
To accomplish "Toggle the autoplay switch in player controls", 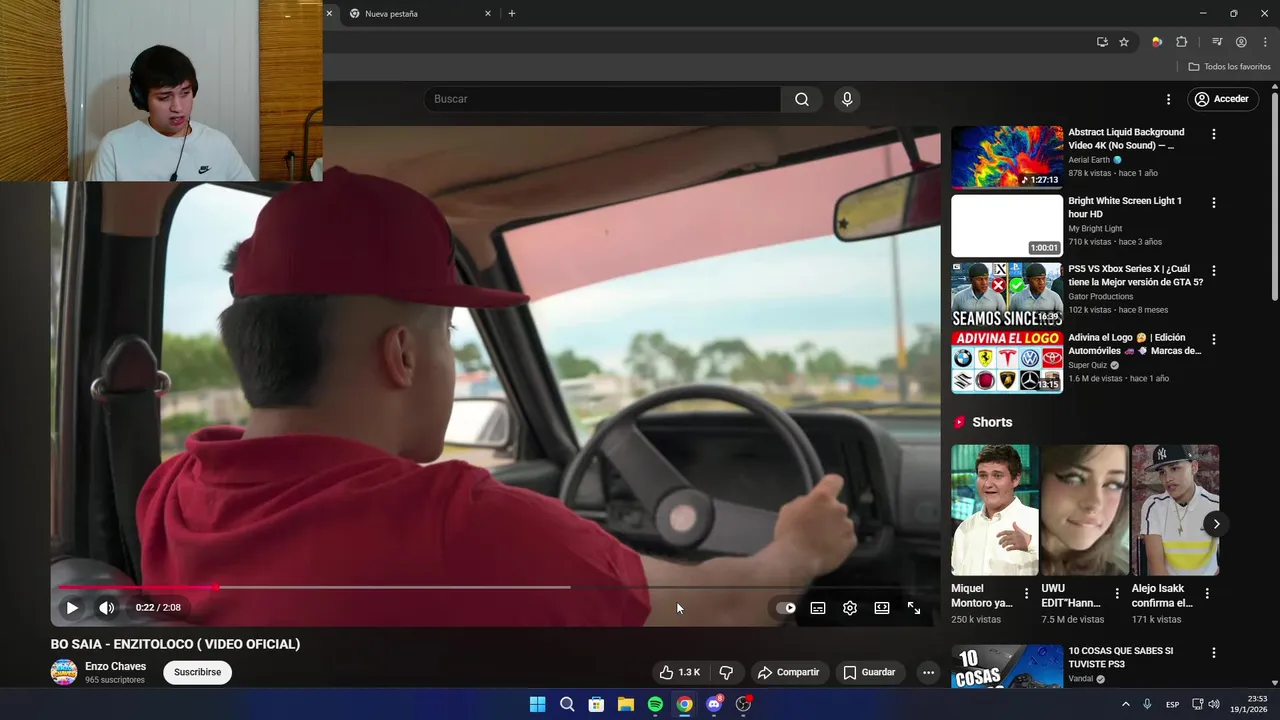I will click(x=786, y=607).
